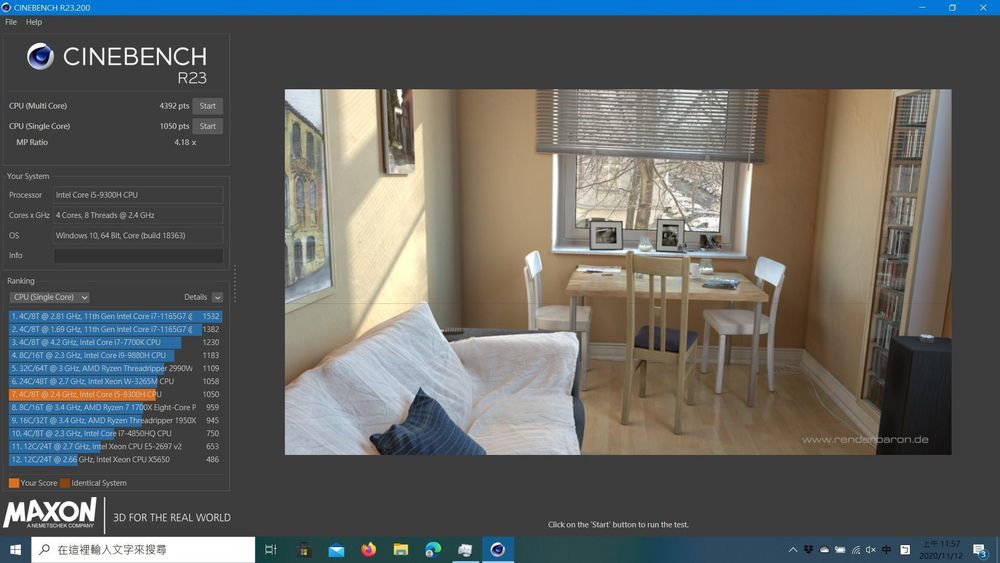
Task: Click the OneDrive cloud tray icon
Action: [824, 550]
